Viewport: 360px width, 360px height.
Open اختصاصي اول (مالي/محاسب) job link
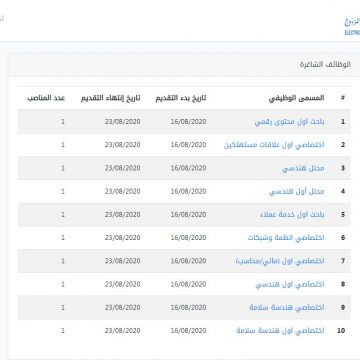pyautogui.click(x=280, y=261)
